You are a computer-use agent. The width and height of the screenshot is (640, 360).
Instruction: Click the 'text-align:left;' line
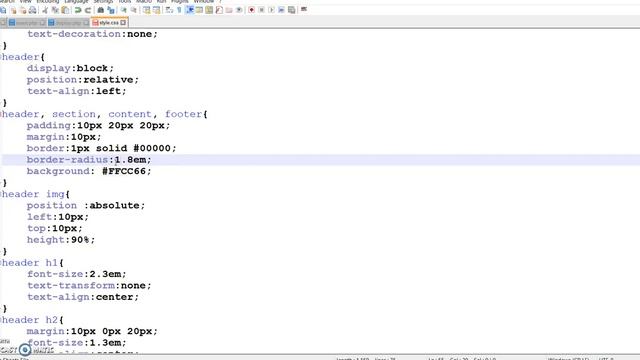point(77,91)
